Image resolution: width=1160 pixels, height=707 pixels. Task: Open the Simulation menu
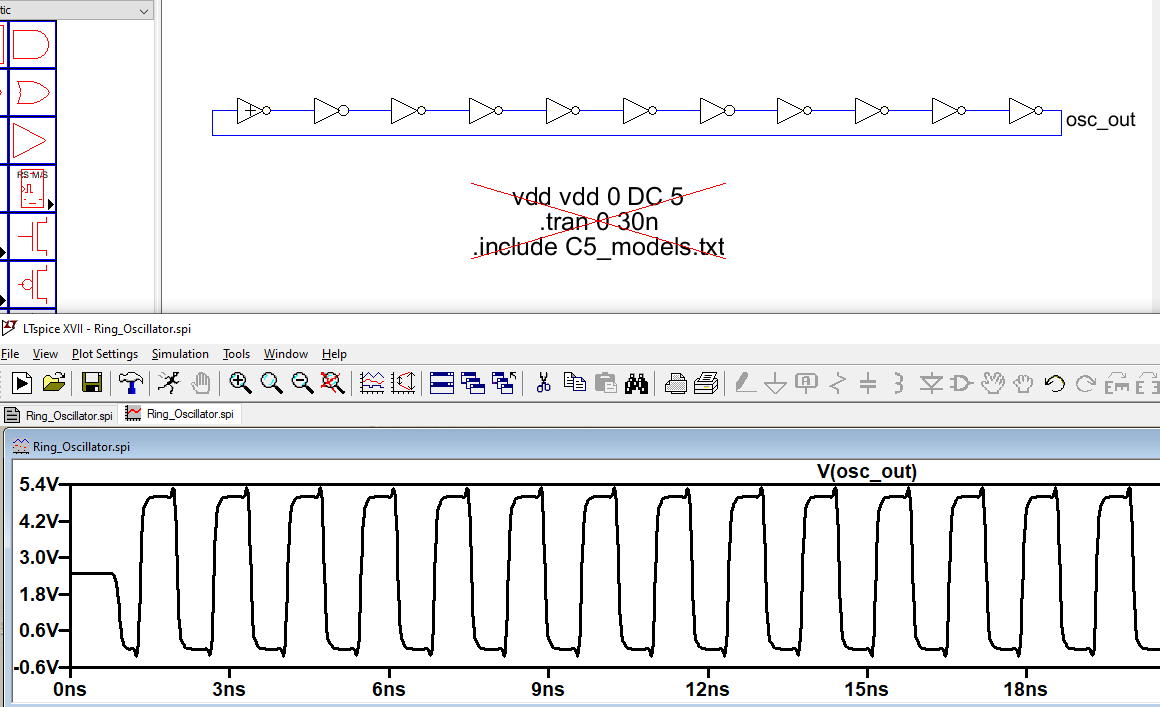click(x=180, y=354)
